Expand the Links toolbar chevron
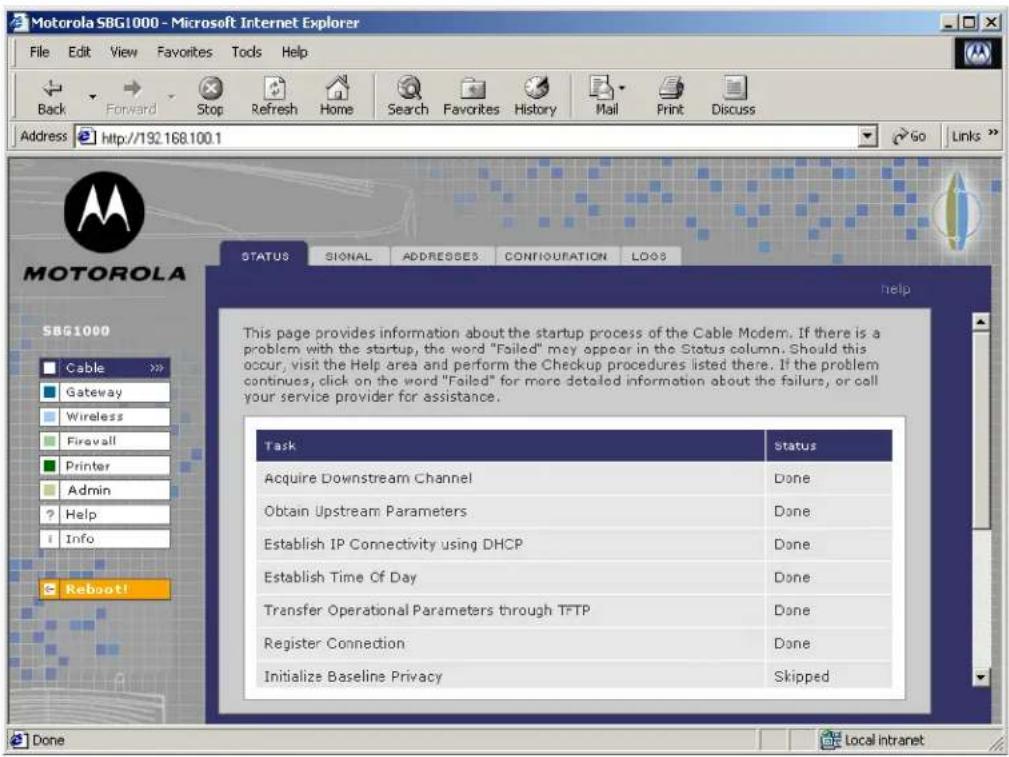 [993, 133]
